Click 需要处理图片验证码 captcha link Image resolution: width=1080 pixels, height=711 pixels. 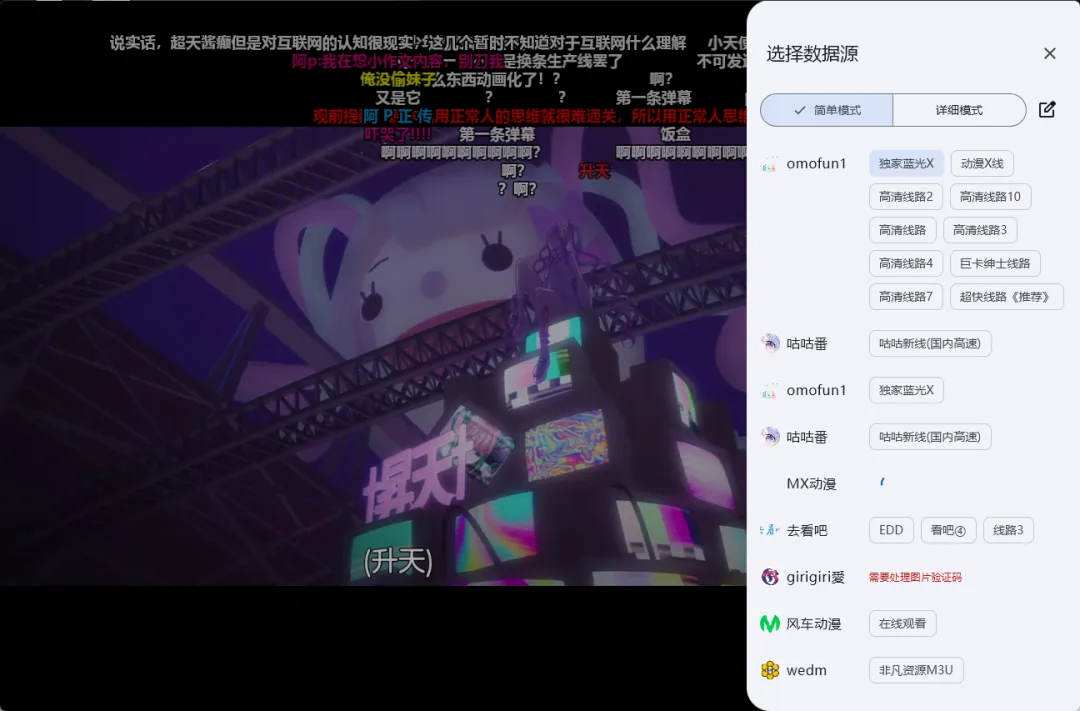click(915, 577)
